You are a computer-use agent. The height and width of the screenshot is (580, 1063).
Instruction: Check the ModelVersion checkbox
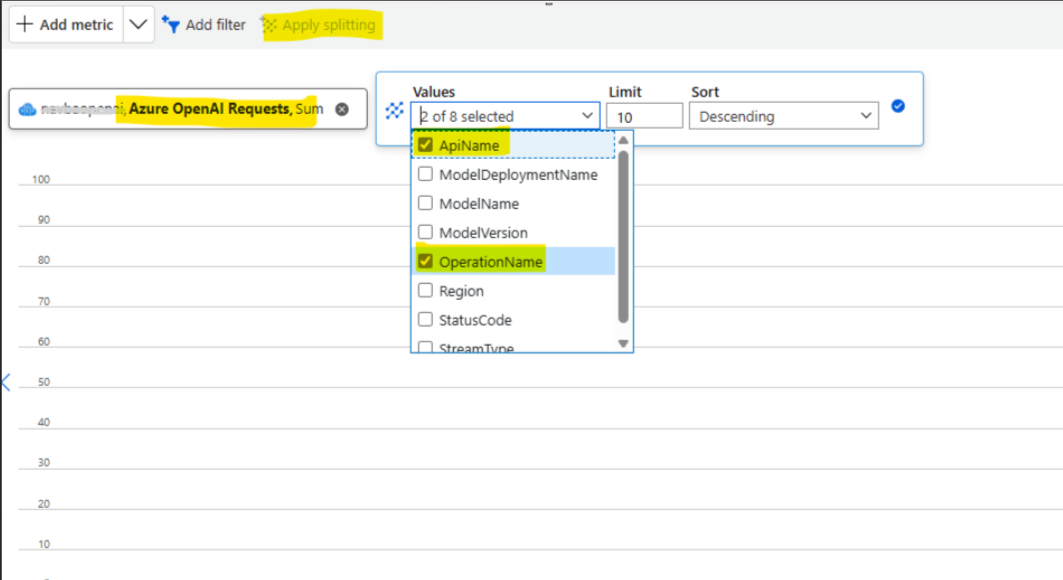coord(425,232)
